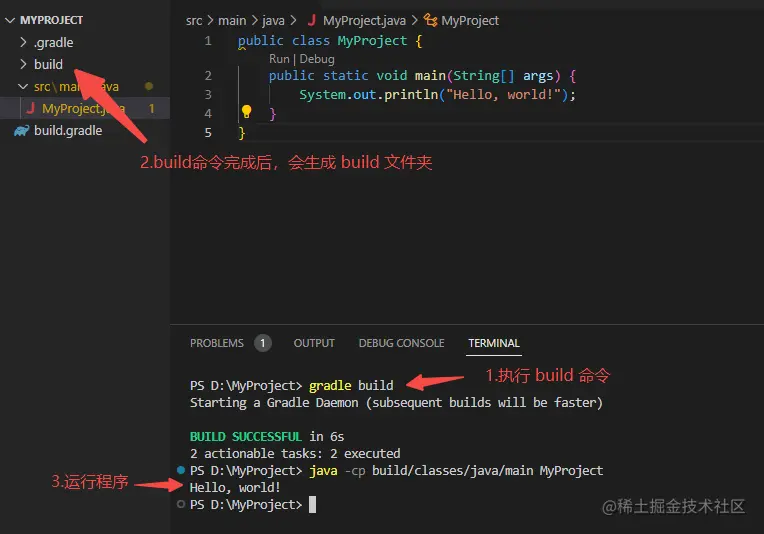This screenshot has width=764, height=534.
Task: Click the 'main' breadcrumb segment
Action: (232, 20)
